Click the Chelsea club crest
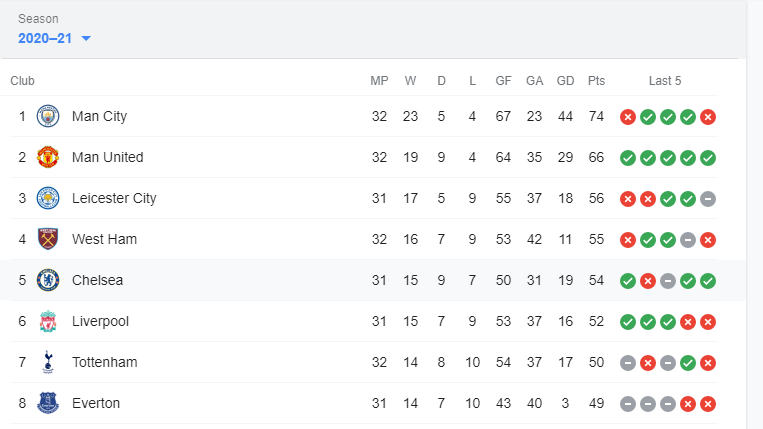This screenshot has width=763, height=429. click(x=48, y=280)
